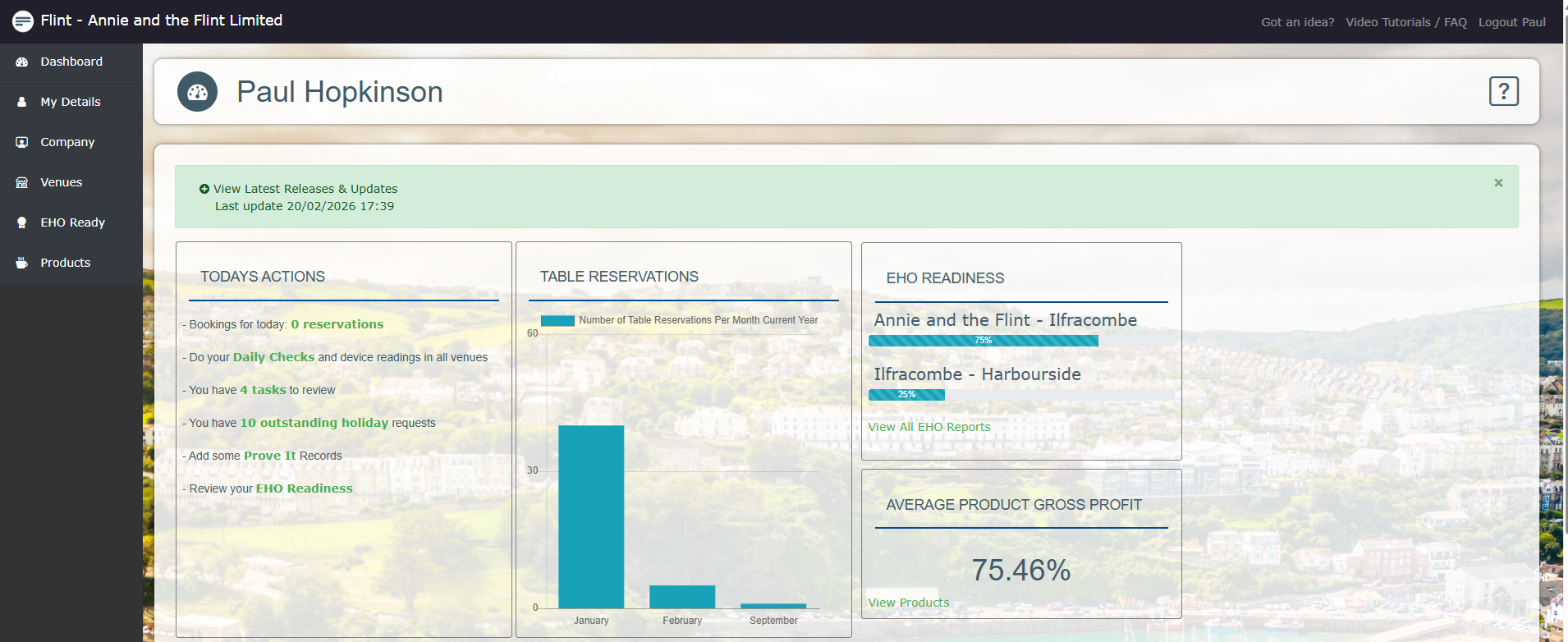Expand View Latest Releases & Updates

click(x=305, y=189)
